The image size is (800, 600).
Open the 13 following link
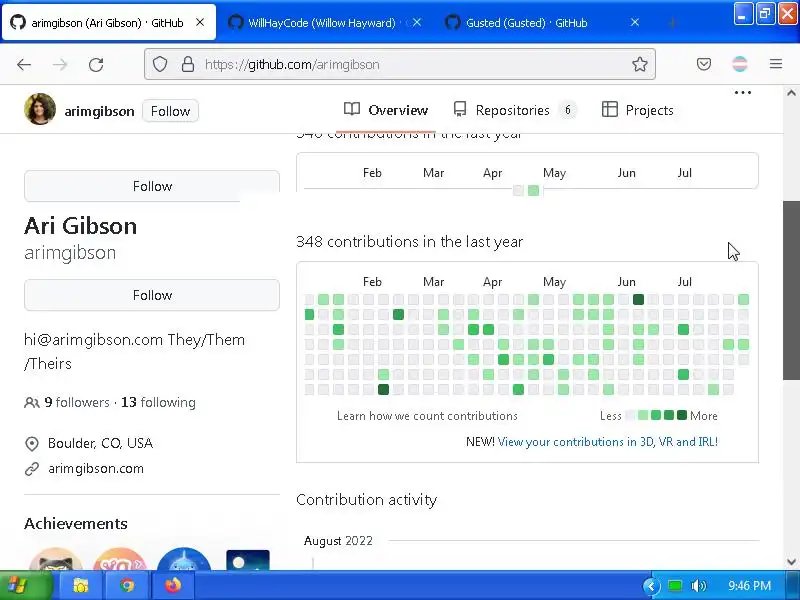(x=158, y=403)
